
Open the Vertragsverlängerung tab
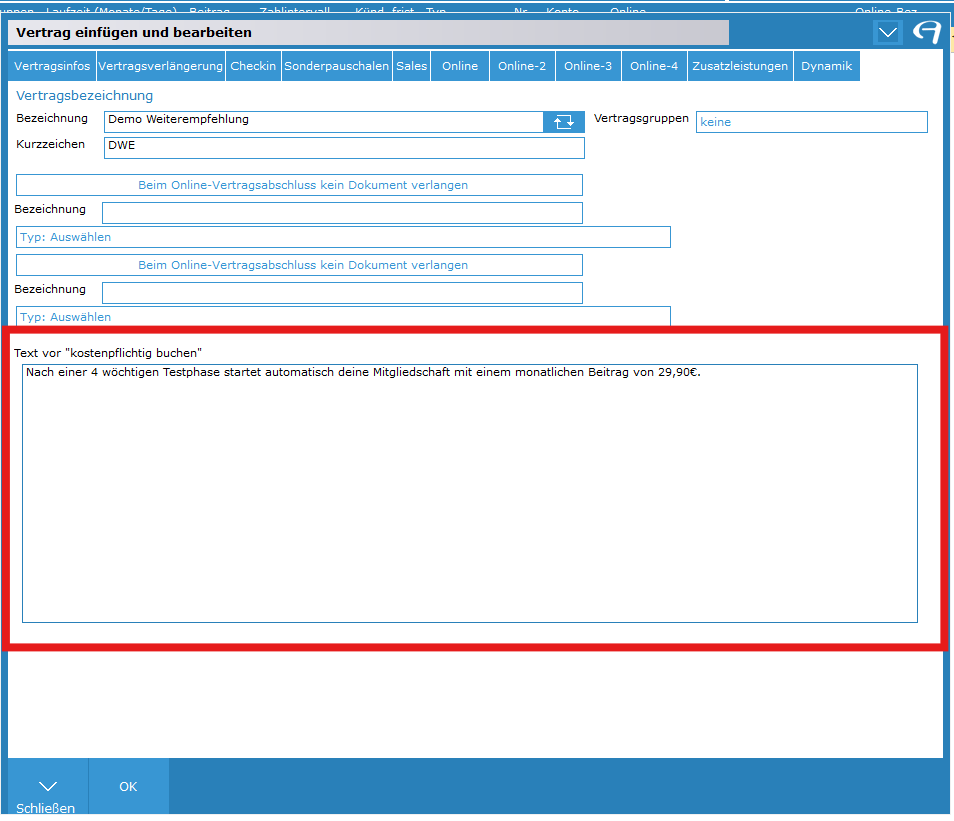[160, 66]
